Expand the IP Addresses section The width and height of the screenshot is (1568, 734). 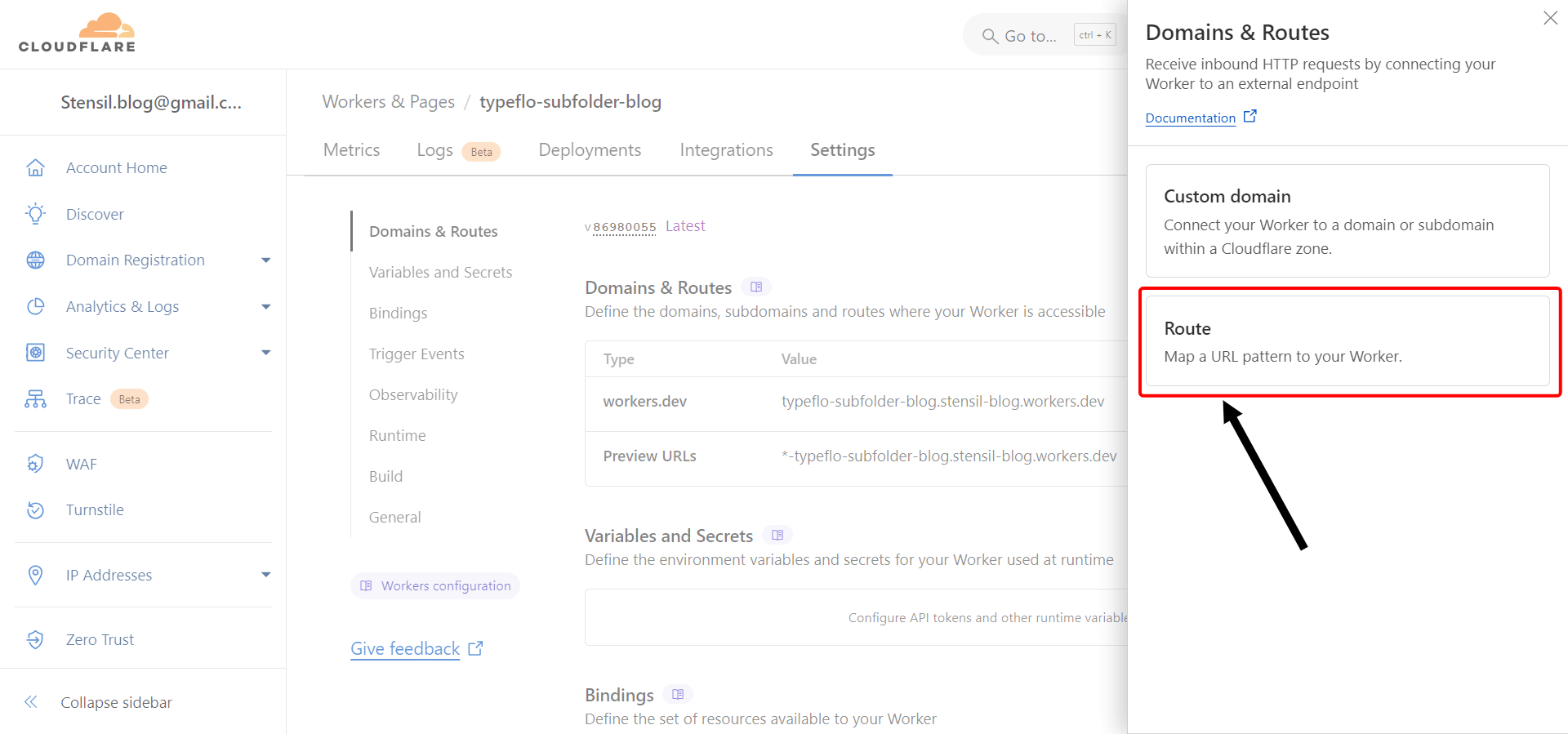pyautogui.click(x=265, y=575)
